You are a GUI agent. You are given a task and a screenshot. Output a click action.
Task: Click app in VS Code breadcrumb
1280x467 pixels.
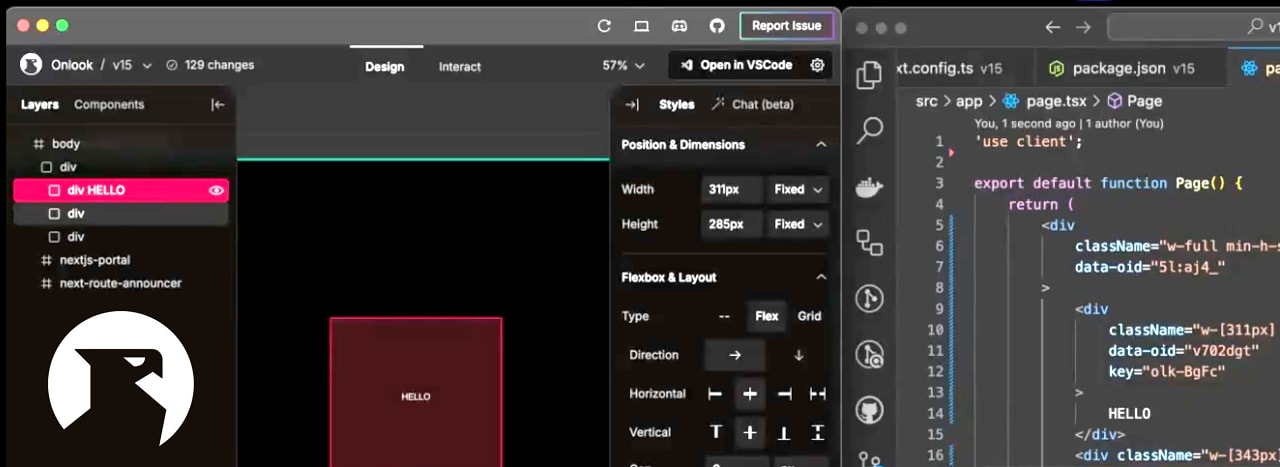[969, 101]
